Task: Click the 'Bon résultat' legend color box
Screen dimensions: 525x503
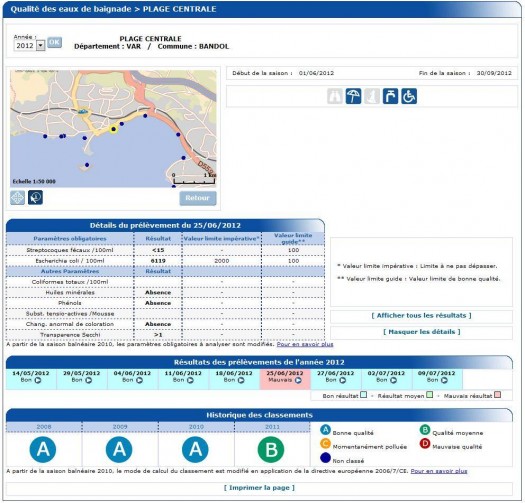Action: 363,394
